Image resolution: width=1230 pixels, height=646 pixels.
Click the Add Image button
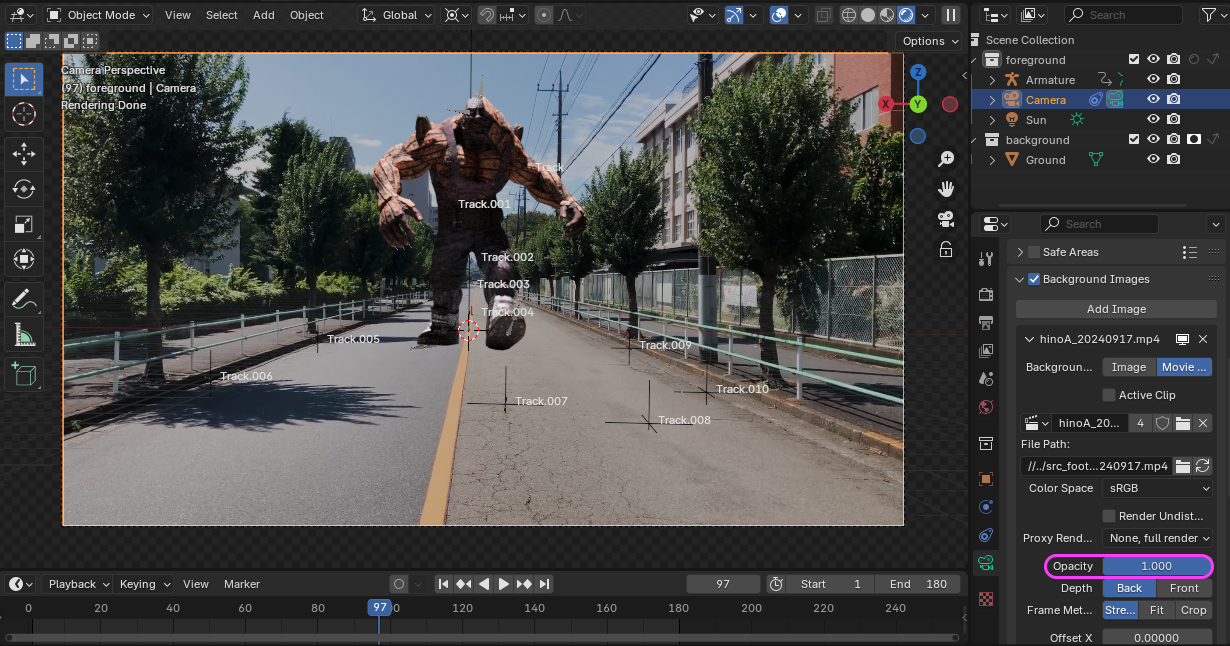tap(1116, 309)
